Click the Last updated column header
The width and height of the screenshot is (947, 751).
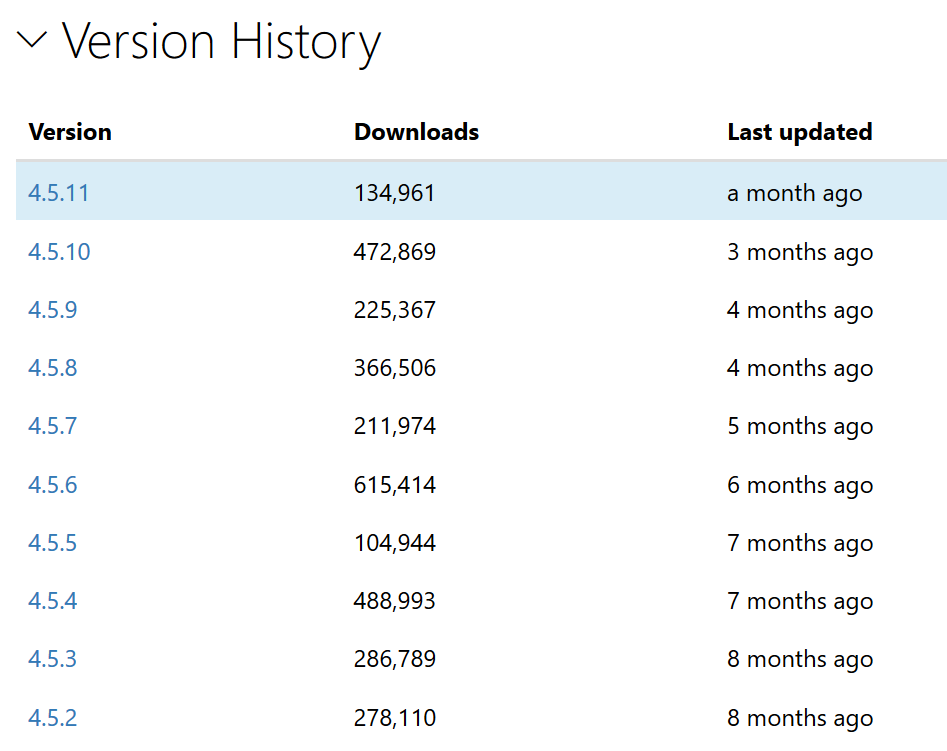point(799,132)
